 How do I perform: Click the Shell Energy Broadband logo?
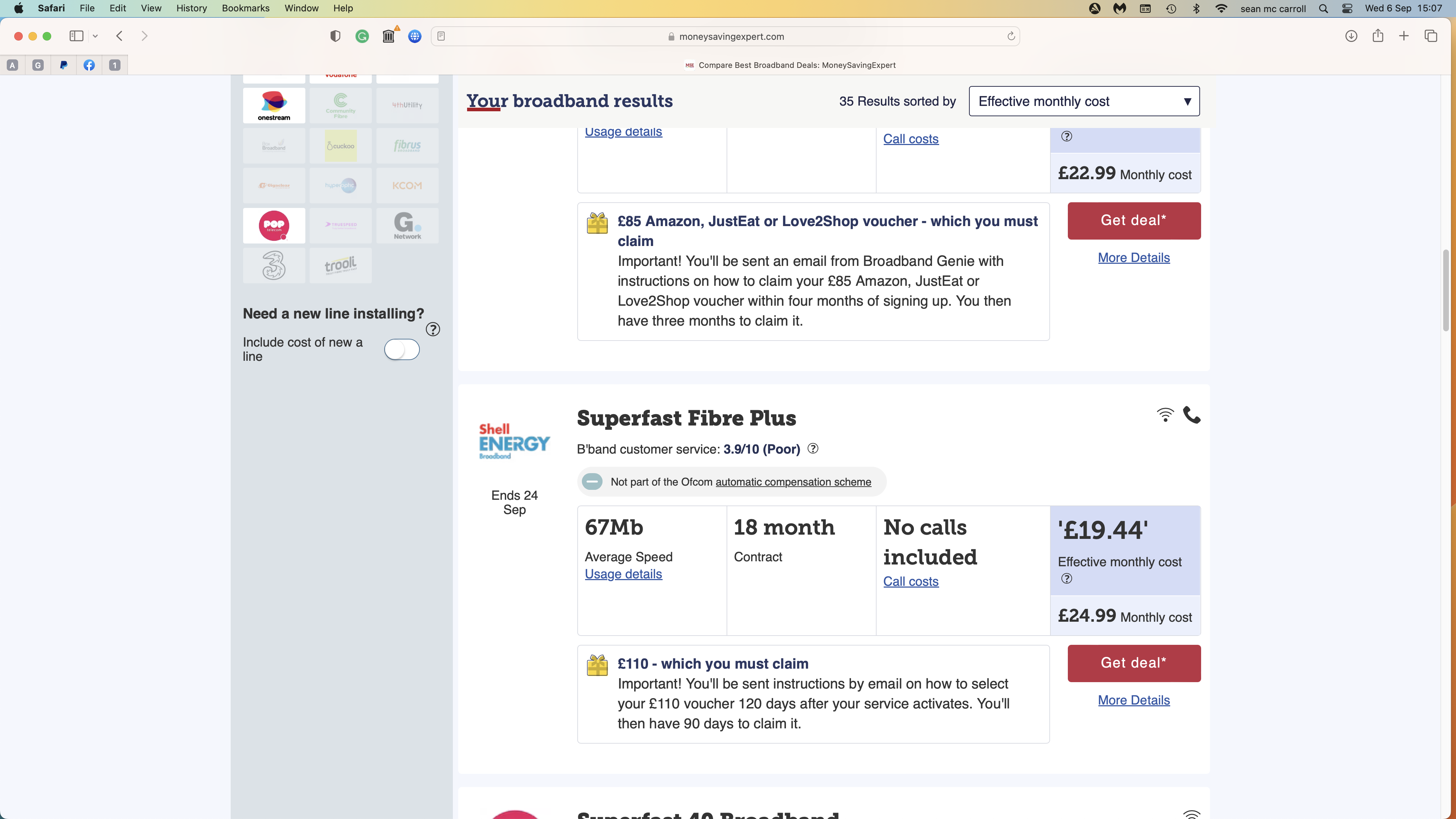[x=514, y=441]
